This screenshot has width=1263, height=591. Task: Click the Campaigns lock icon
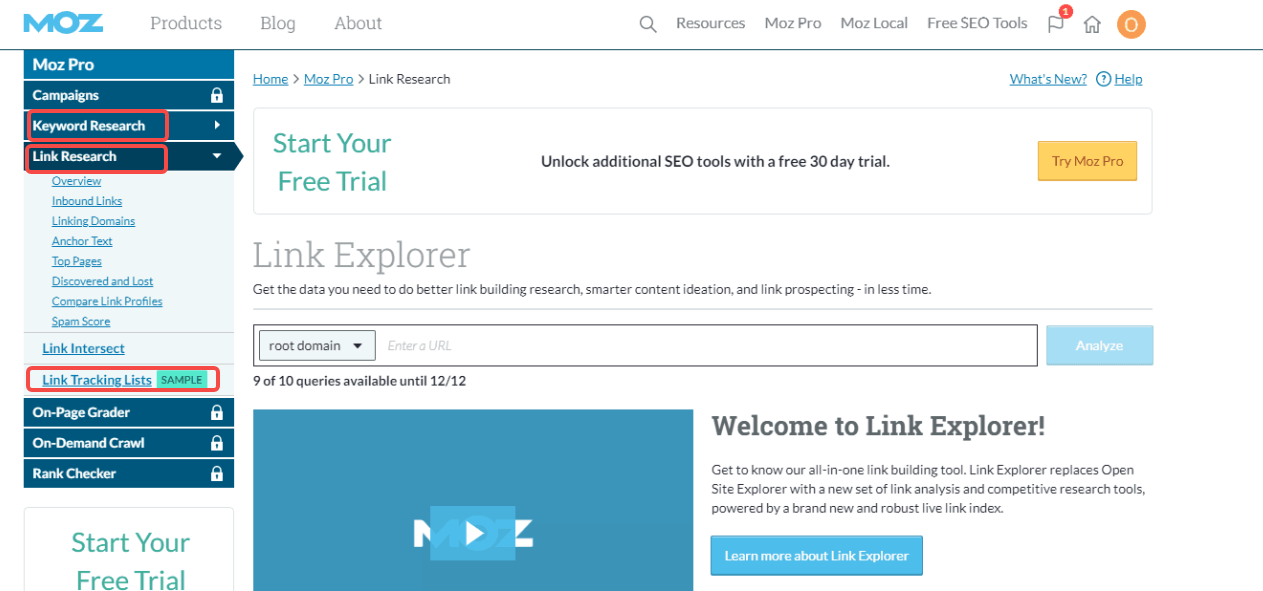tap(216, 95)
